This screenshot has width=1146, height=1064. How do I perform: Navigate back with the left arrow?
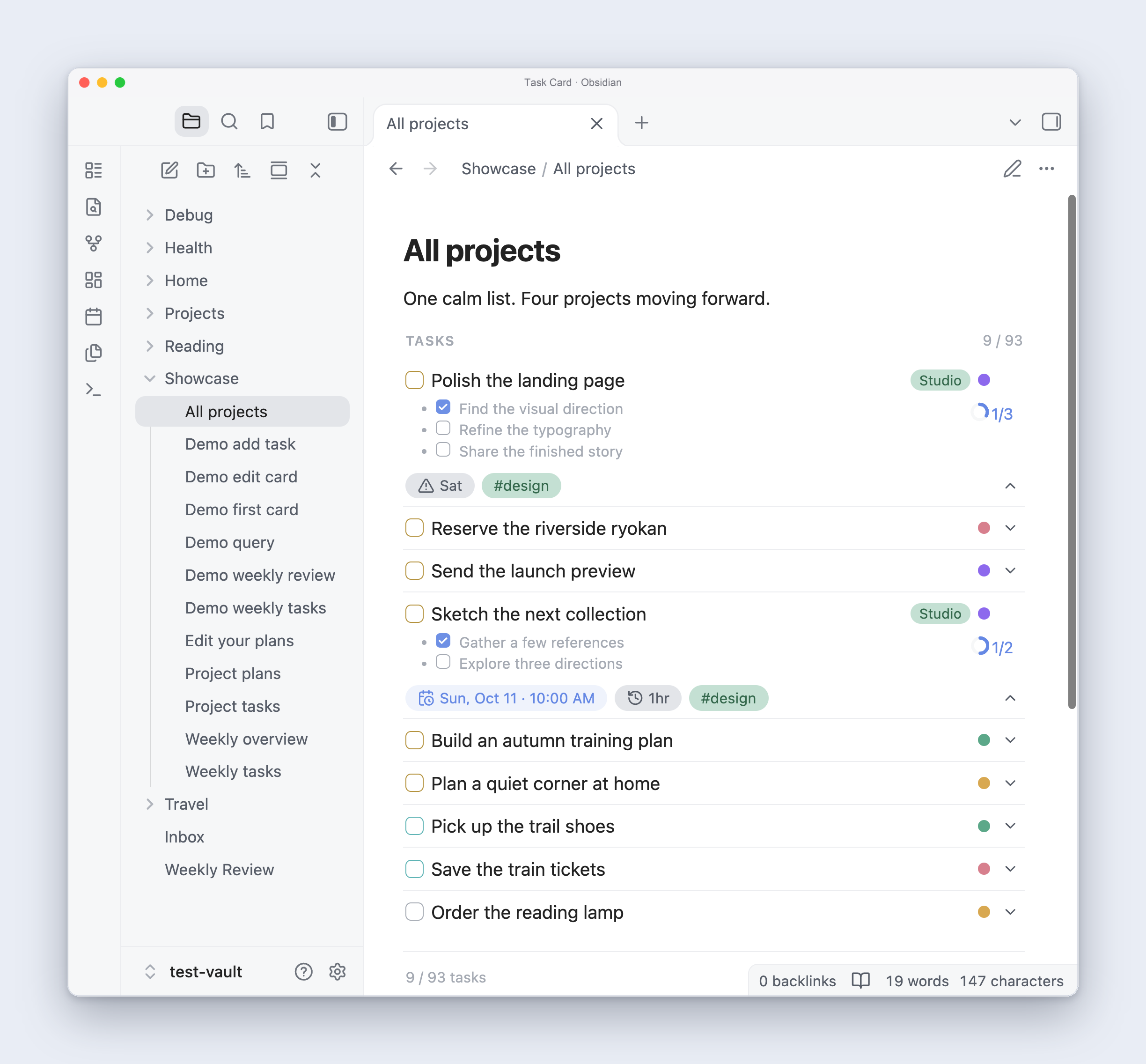[x=396, y=169]
